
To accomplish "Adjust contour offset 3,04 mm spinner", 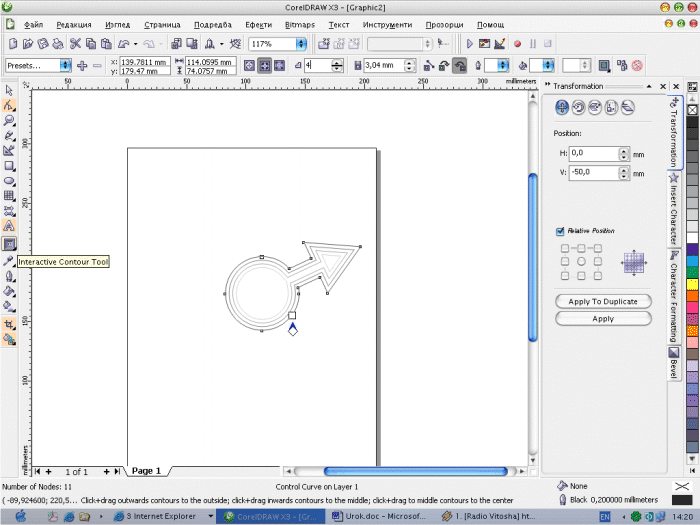I will point(410,66).
